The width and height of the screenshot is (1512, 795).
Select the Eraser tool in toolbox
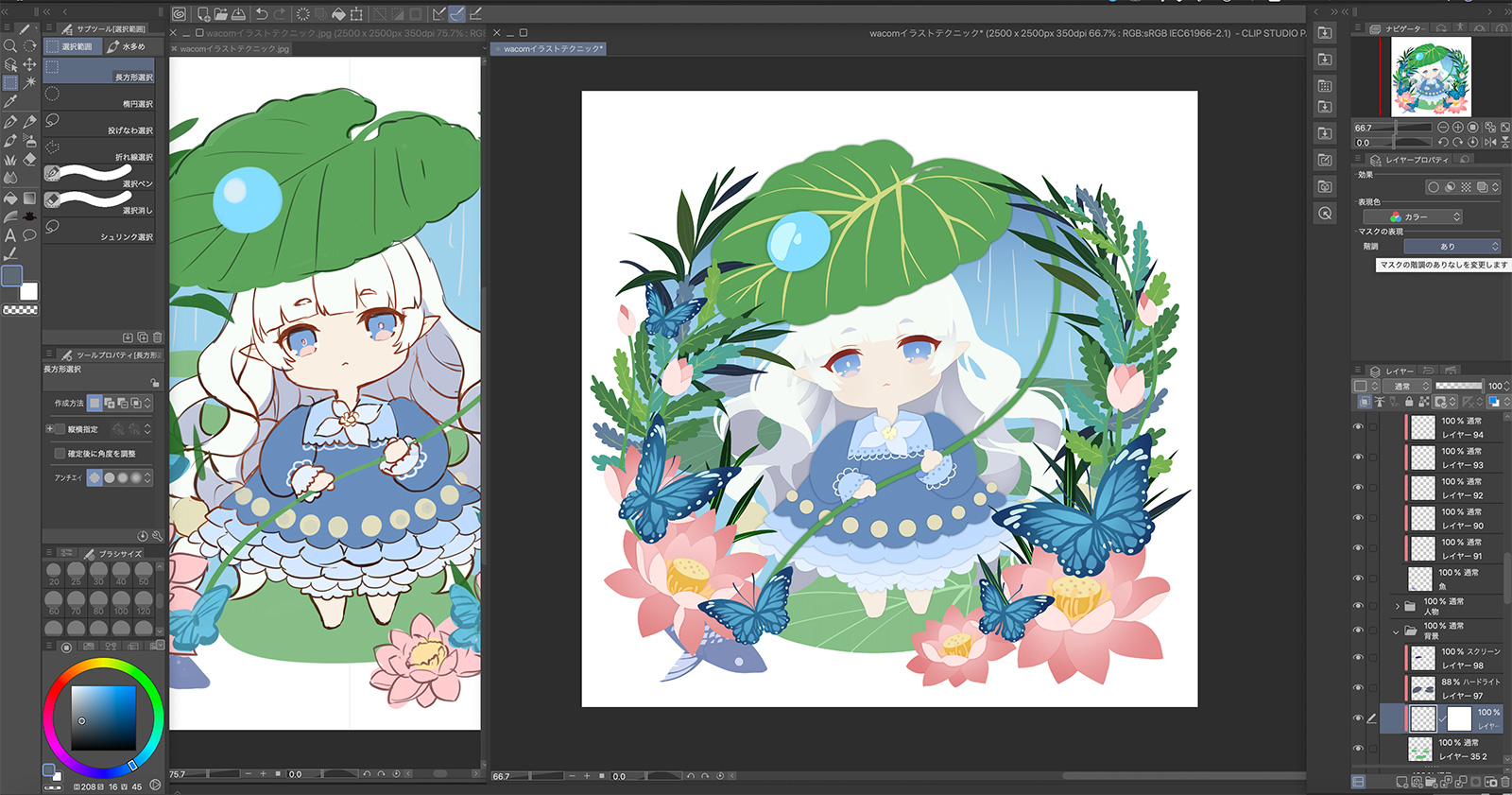30,159
